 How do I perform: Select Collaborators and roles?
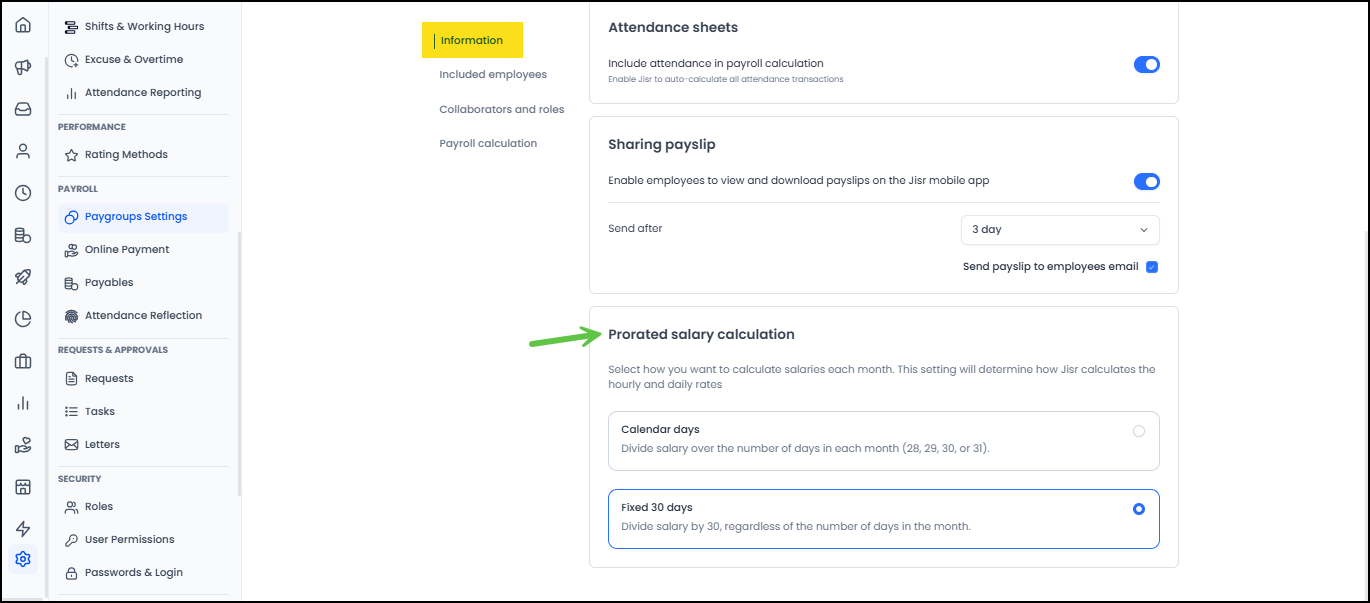pyautogui.click(x=501, y=108)
